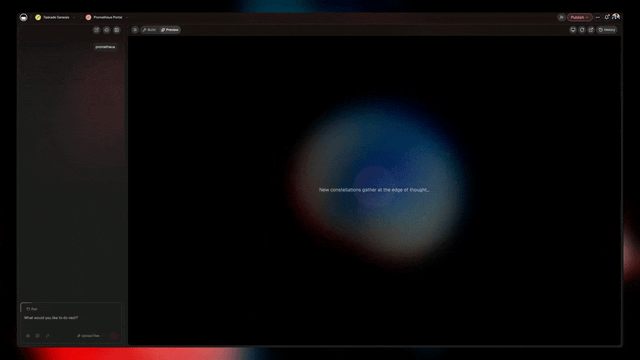Open the home logo in top-left corner
Screen dimensions: 640x360
click(24, 17)
